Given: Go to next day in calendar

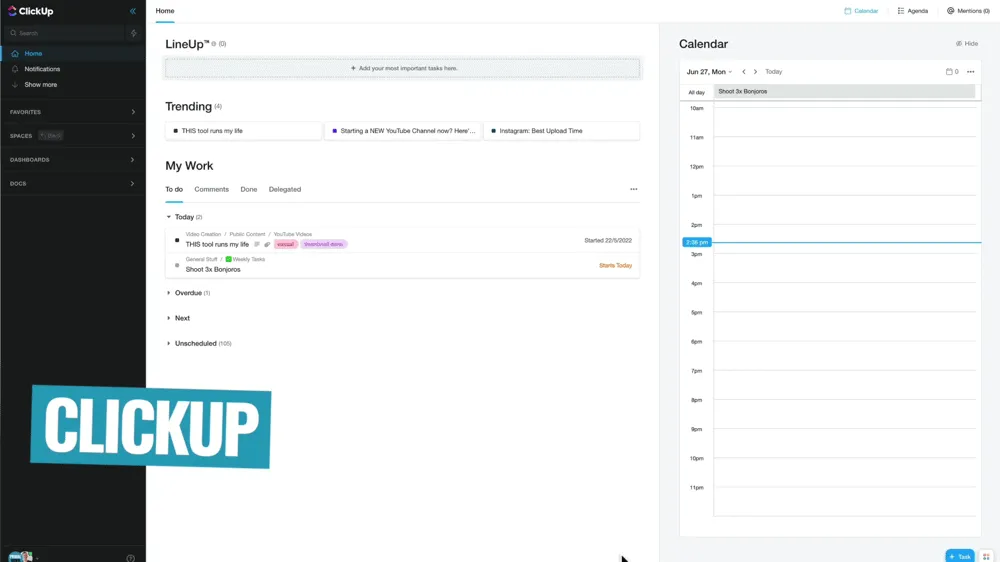Looking at the screenshot, I should pyautogui.click(x=755, y=72).
